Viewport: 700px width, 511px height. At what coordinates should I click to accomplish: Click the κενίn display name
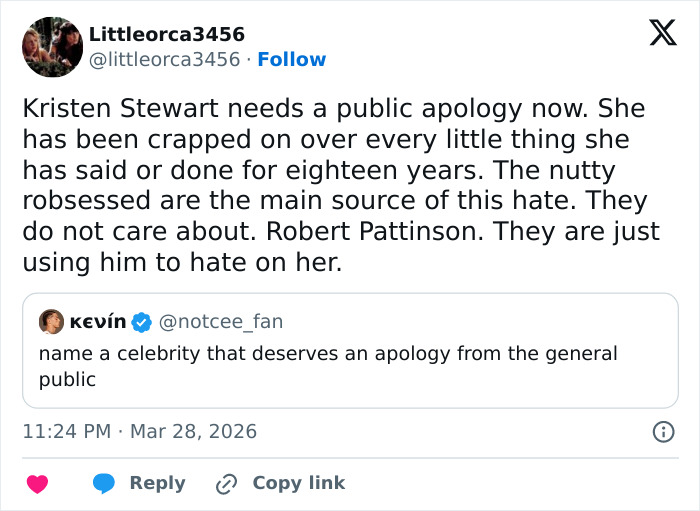[97, 322]
